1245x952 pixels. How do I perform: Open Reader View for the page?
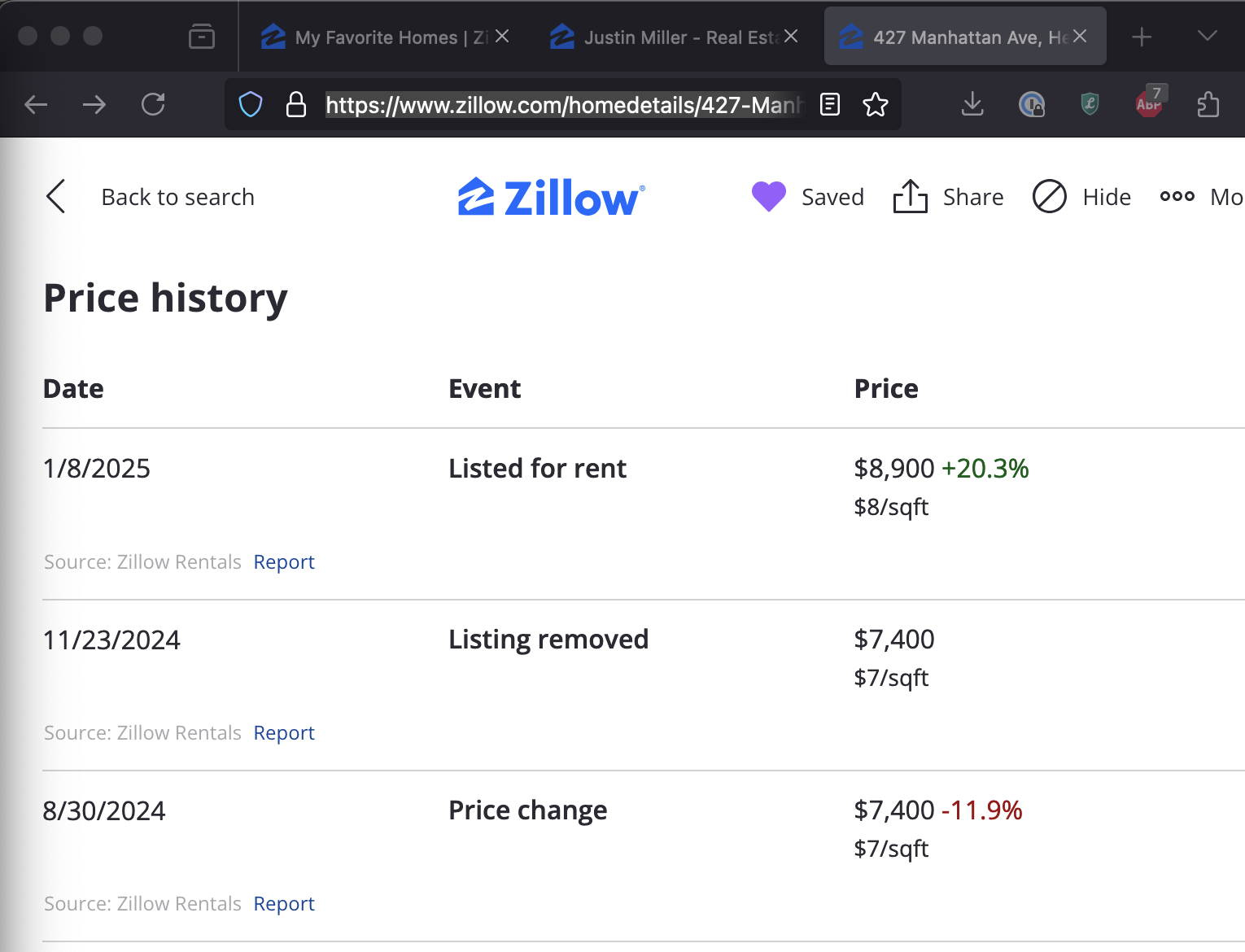[x=829, y=104]
